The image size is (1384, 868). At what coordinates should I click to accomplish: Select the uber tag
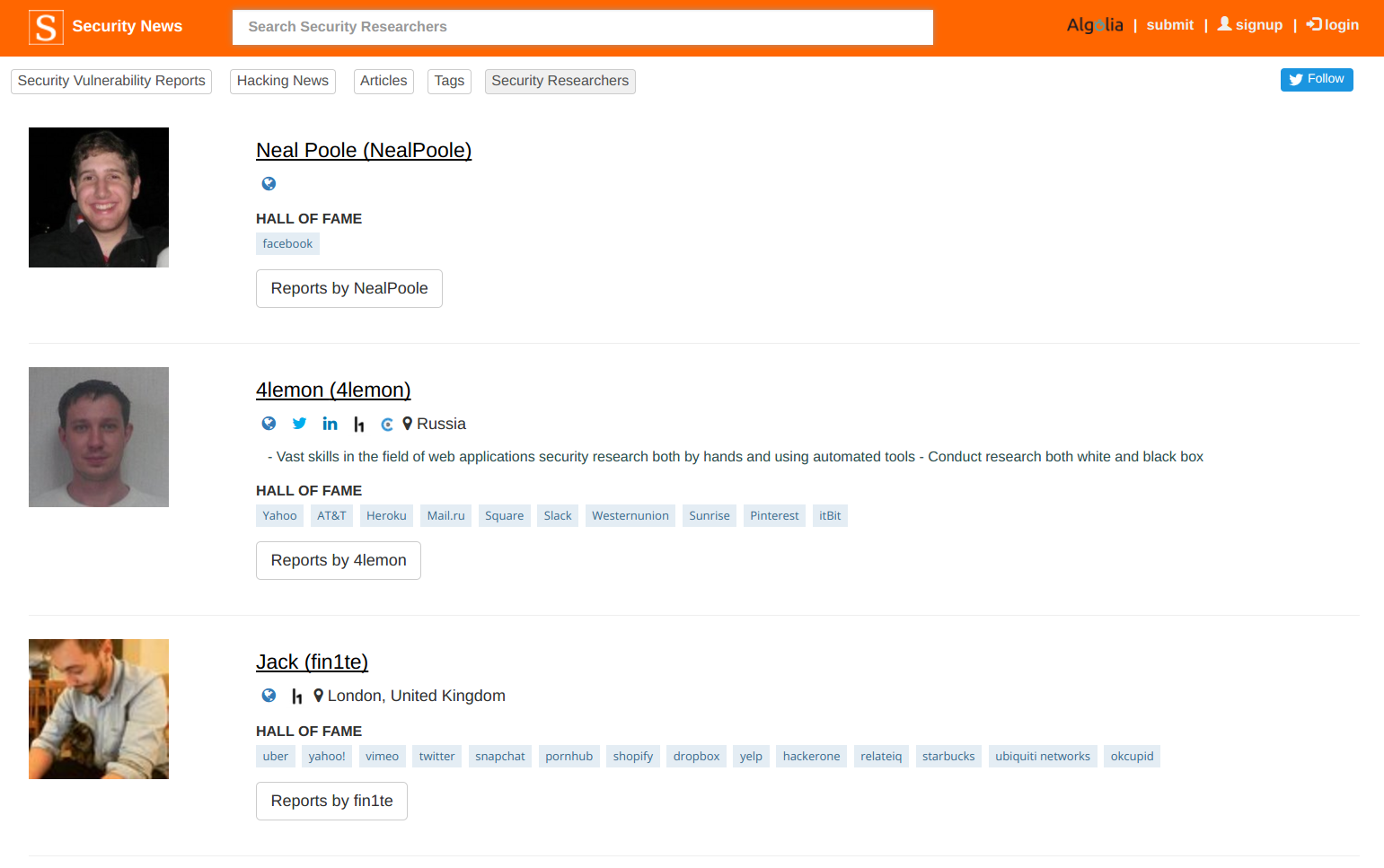click(276, 757)
